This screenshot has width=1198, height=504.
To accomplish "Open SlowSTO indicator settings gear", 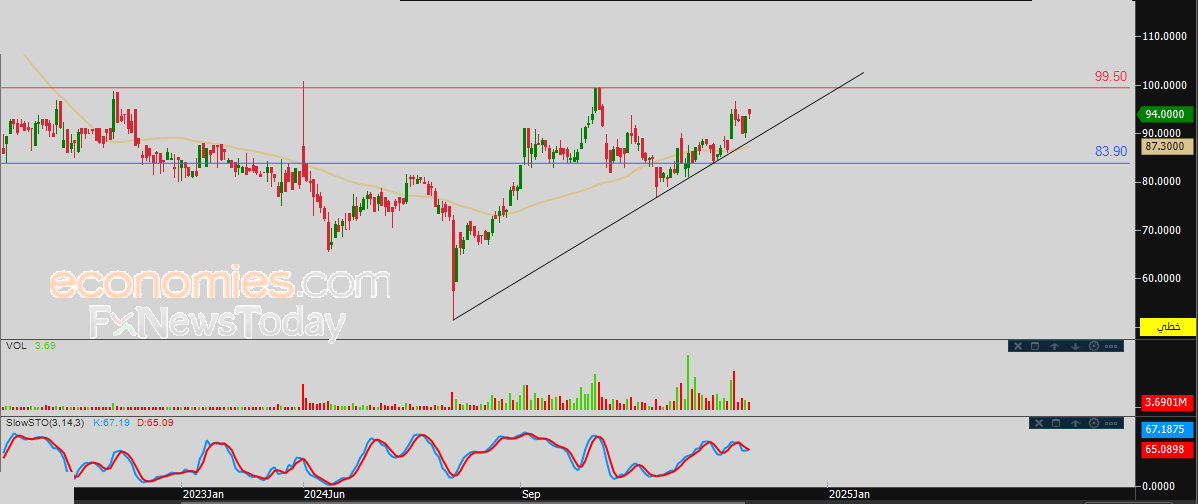I will pos(1094,422).
